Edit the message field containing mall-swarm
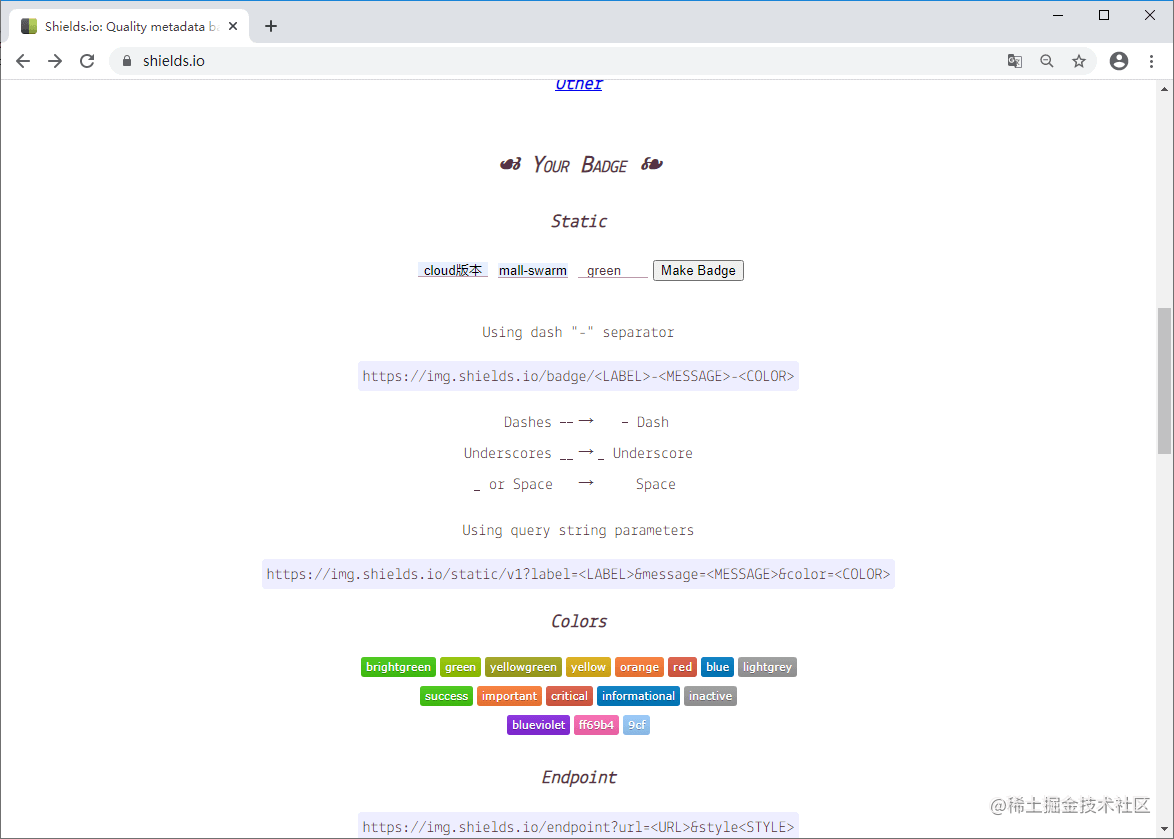 point(533,270)
